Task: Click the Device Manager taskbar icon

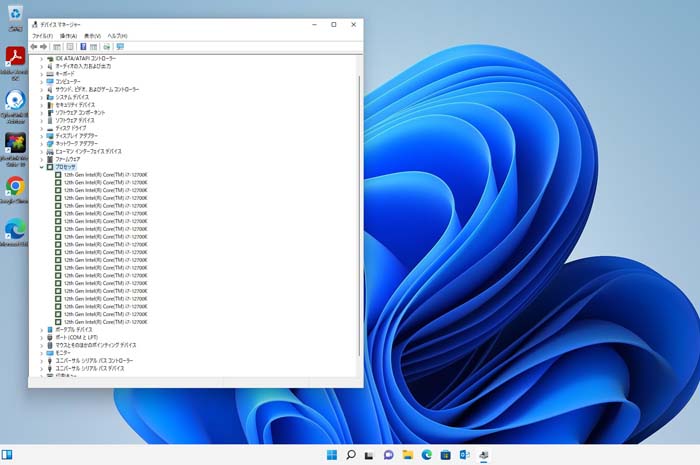Action: click(x=484, y=455)
